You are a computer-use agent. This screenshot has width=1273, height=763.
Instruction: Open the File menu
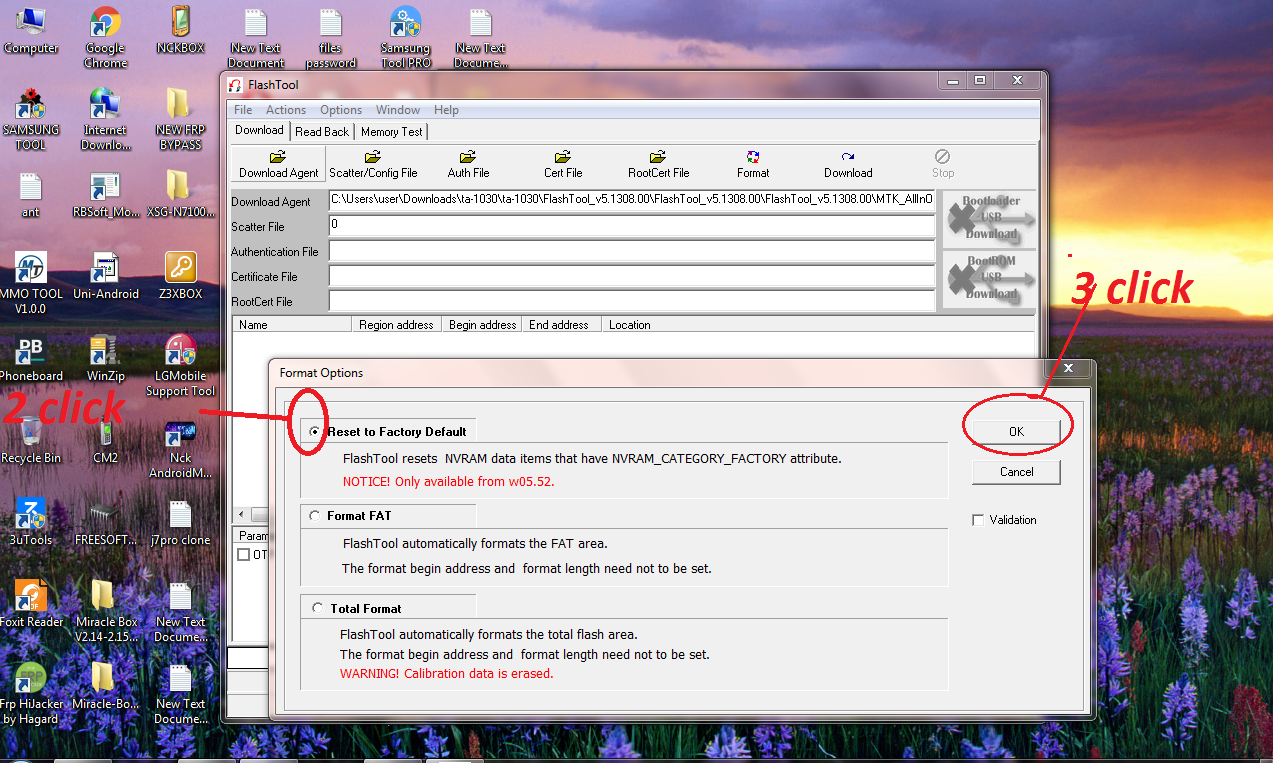(x=243, y=110)
